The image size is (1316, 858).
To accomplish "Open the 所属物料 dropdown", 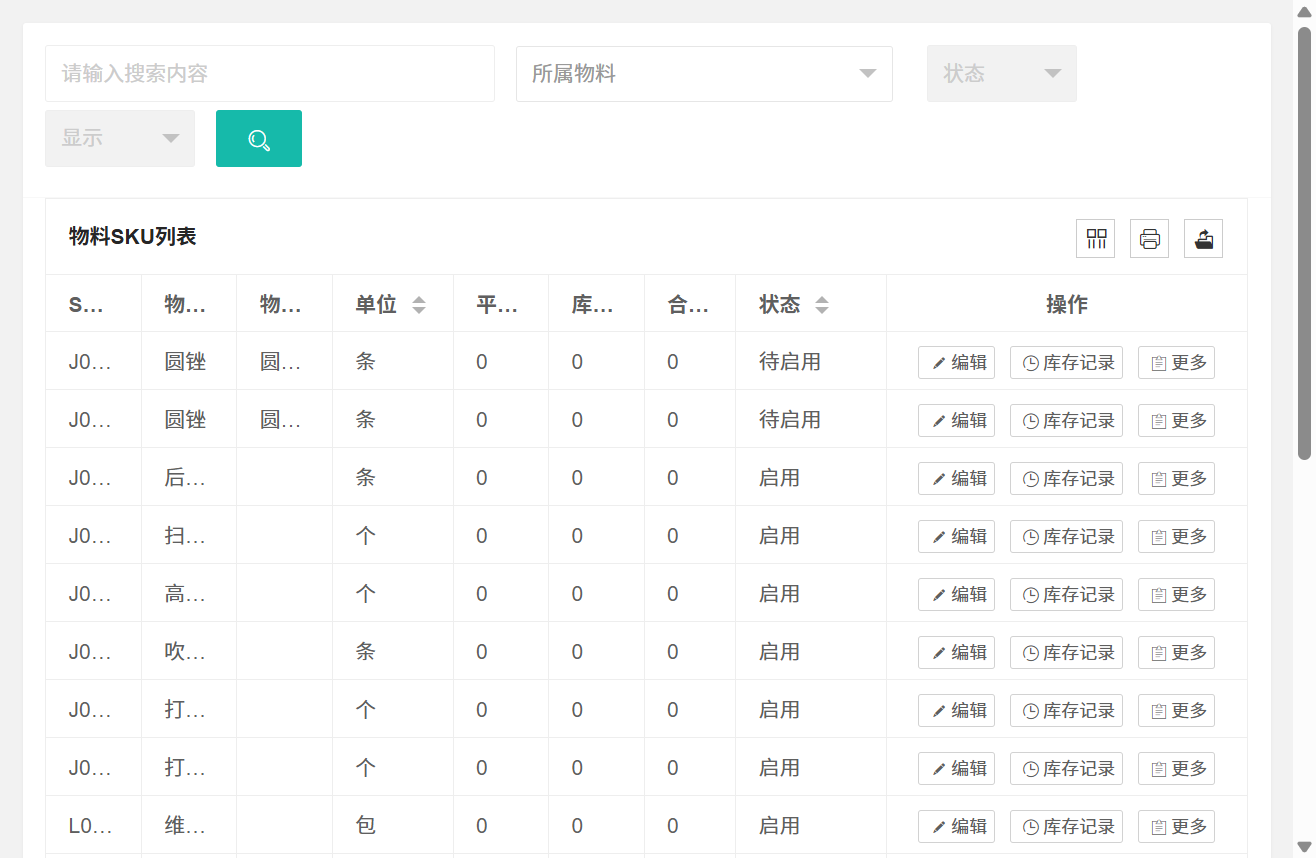I will point(704,73).
